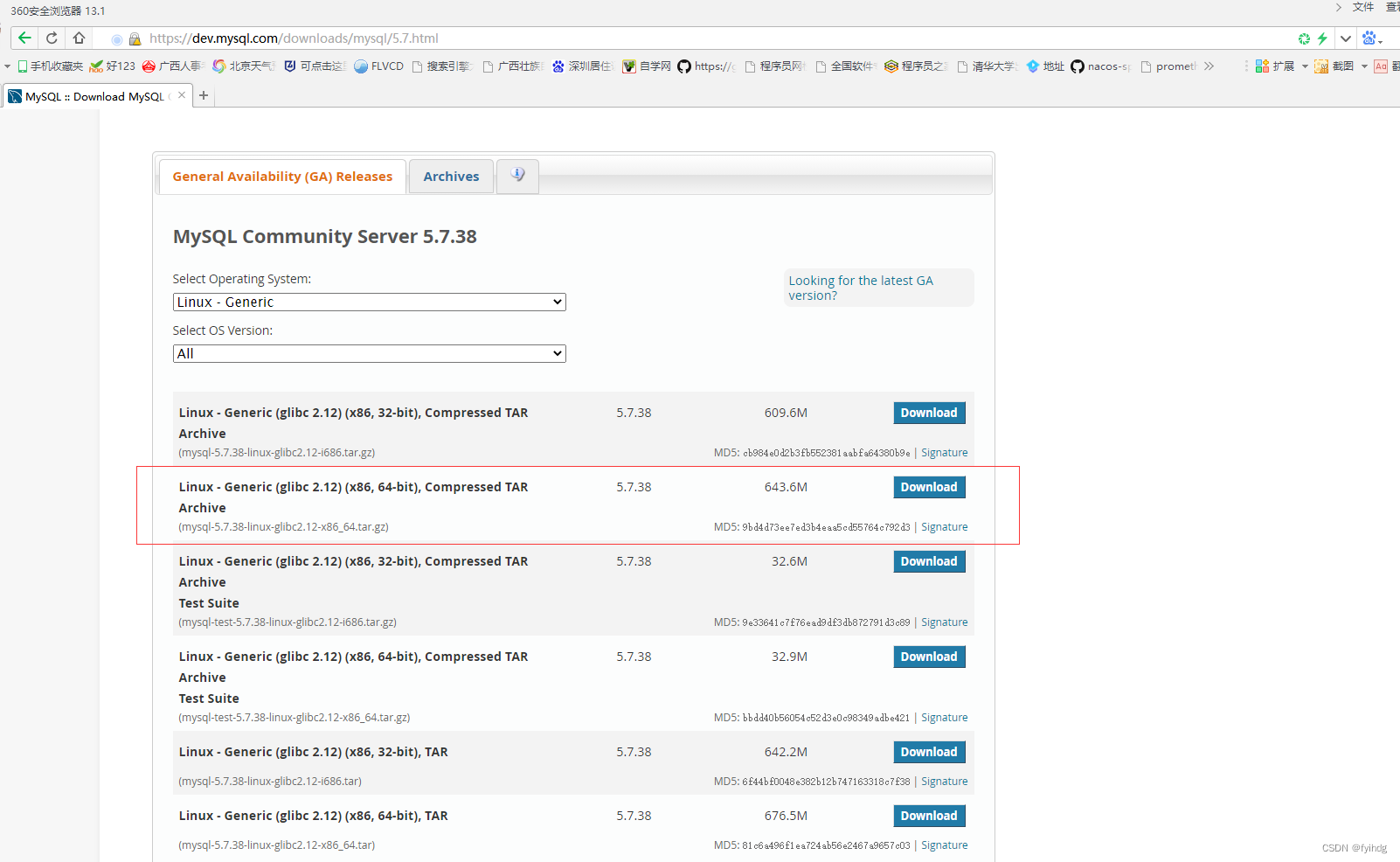Expand the bookmarks bar left arrow menu
Screen dimensions: 1400x862
pyautogui.click(x=7, y=66)
